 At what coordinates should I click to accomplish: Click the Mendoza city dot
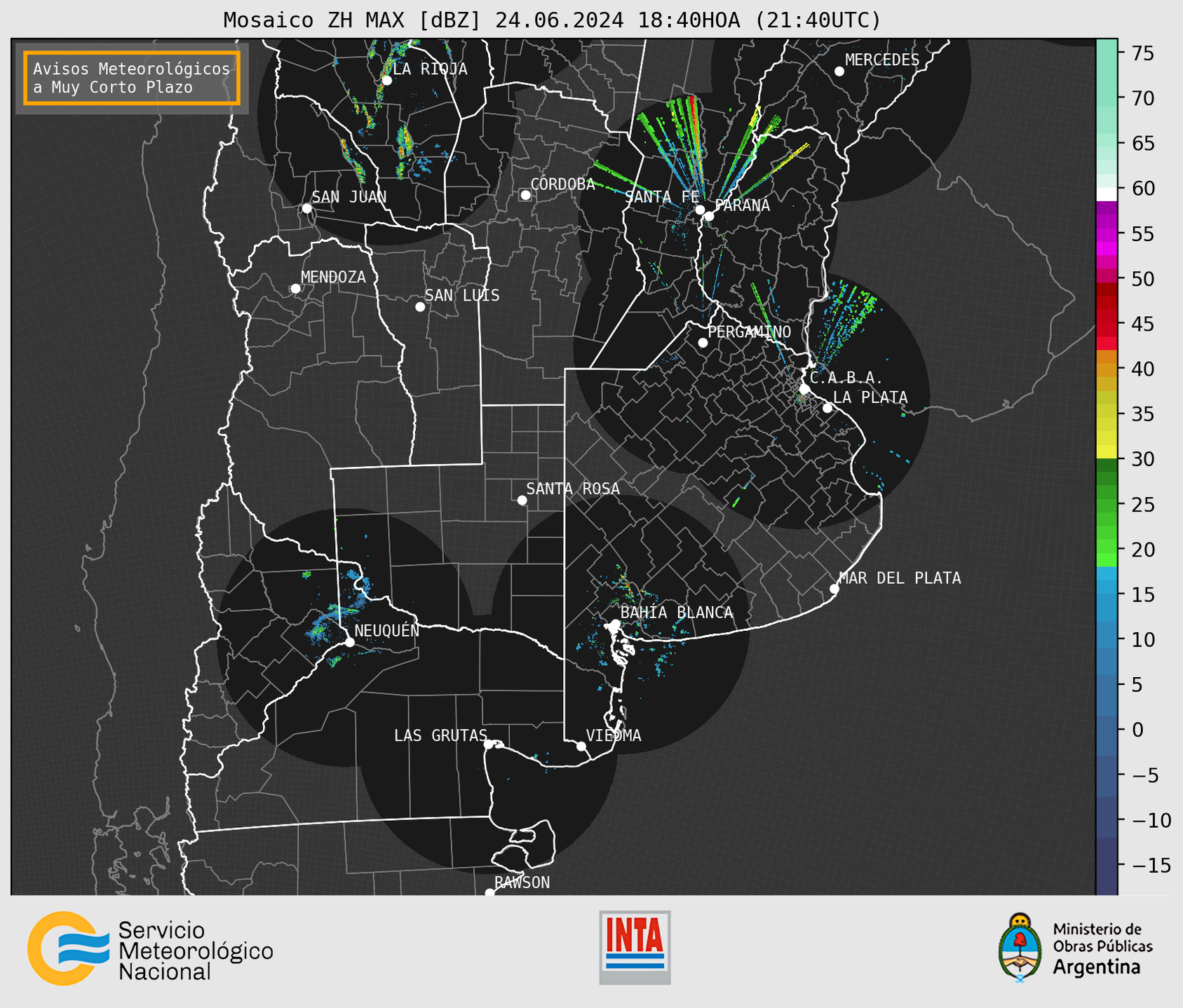coord(295,289)
